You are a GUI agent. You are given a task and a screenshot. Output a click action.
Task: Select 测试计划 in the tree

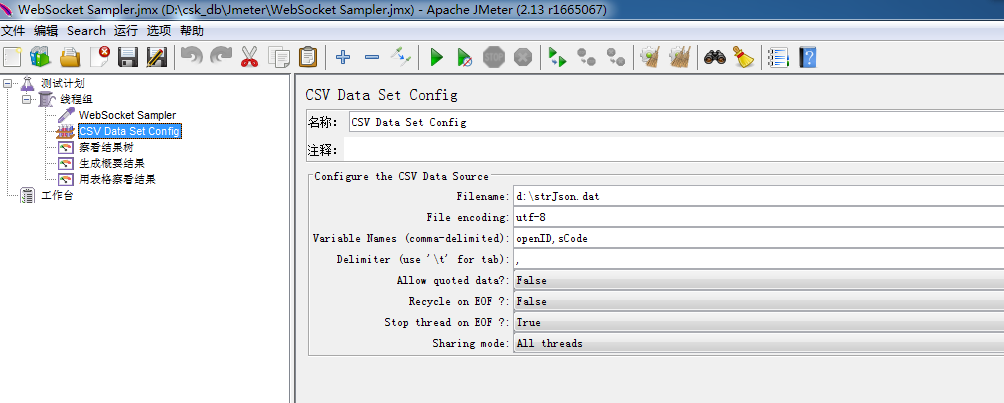coord(63,83)
